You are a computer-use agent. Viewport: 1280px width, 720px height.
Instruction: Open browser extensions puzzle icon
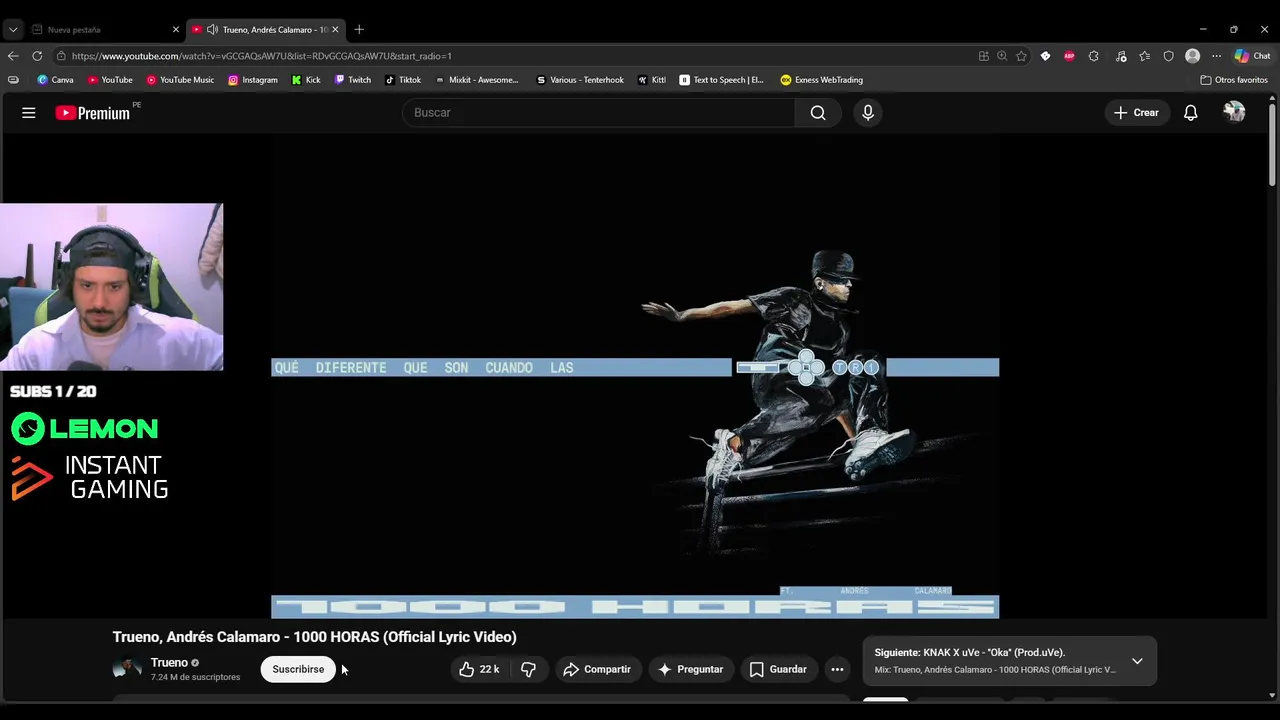[1093, 56]
